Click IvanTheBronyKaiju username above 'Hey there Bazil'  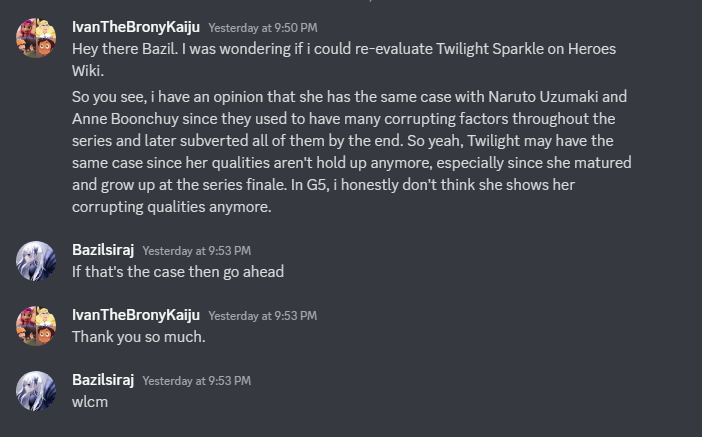(x=136, y=25)
